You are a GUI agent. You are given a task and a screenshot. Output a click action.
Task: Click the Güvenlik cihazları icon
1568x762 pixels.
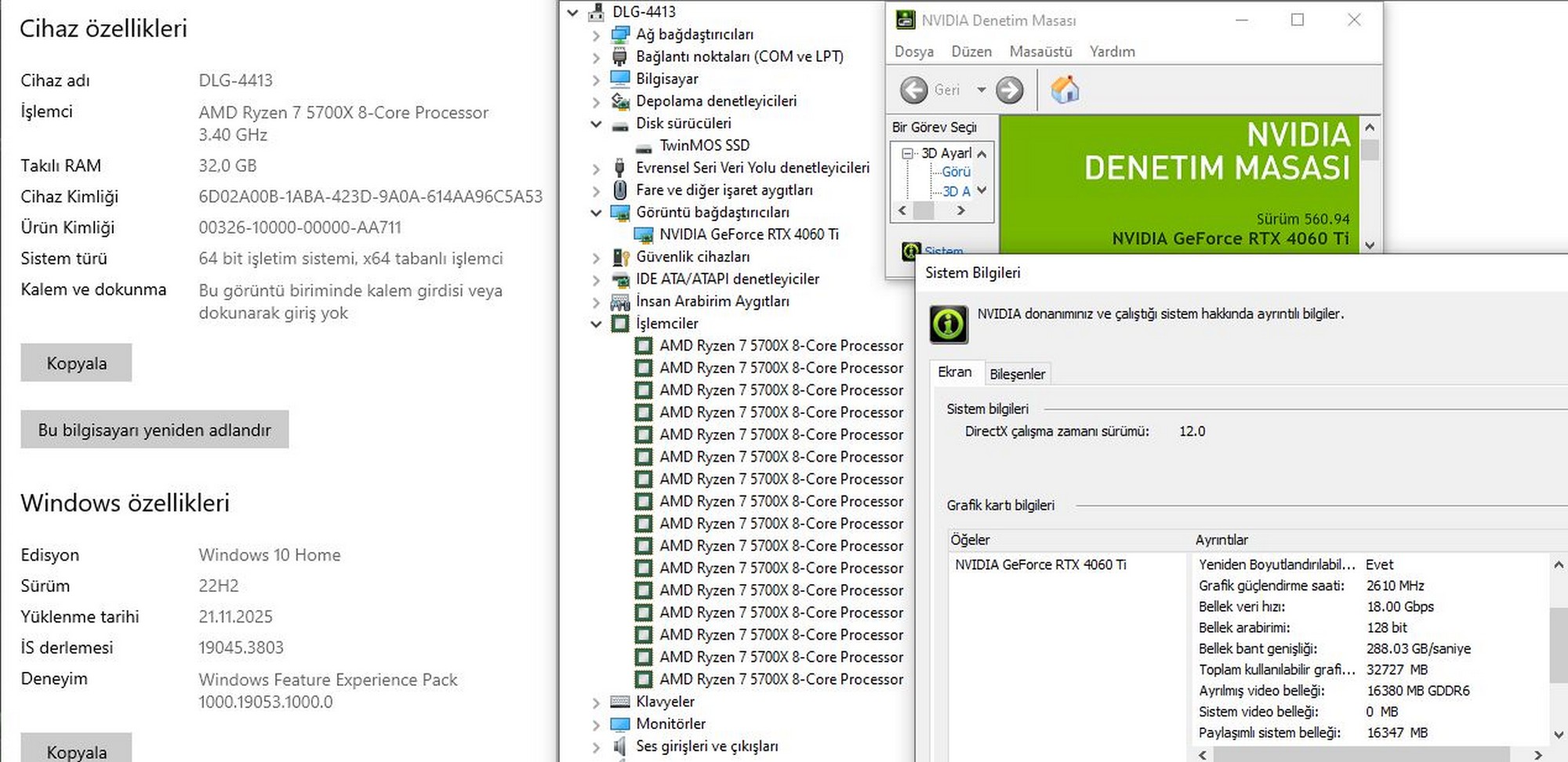coord(620,257)
